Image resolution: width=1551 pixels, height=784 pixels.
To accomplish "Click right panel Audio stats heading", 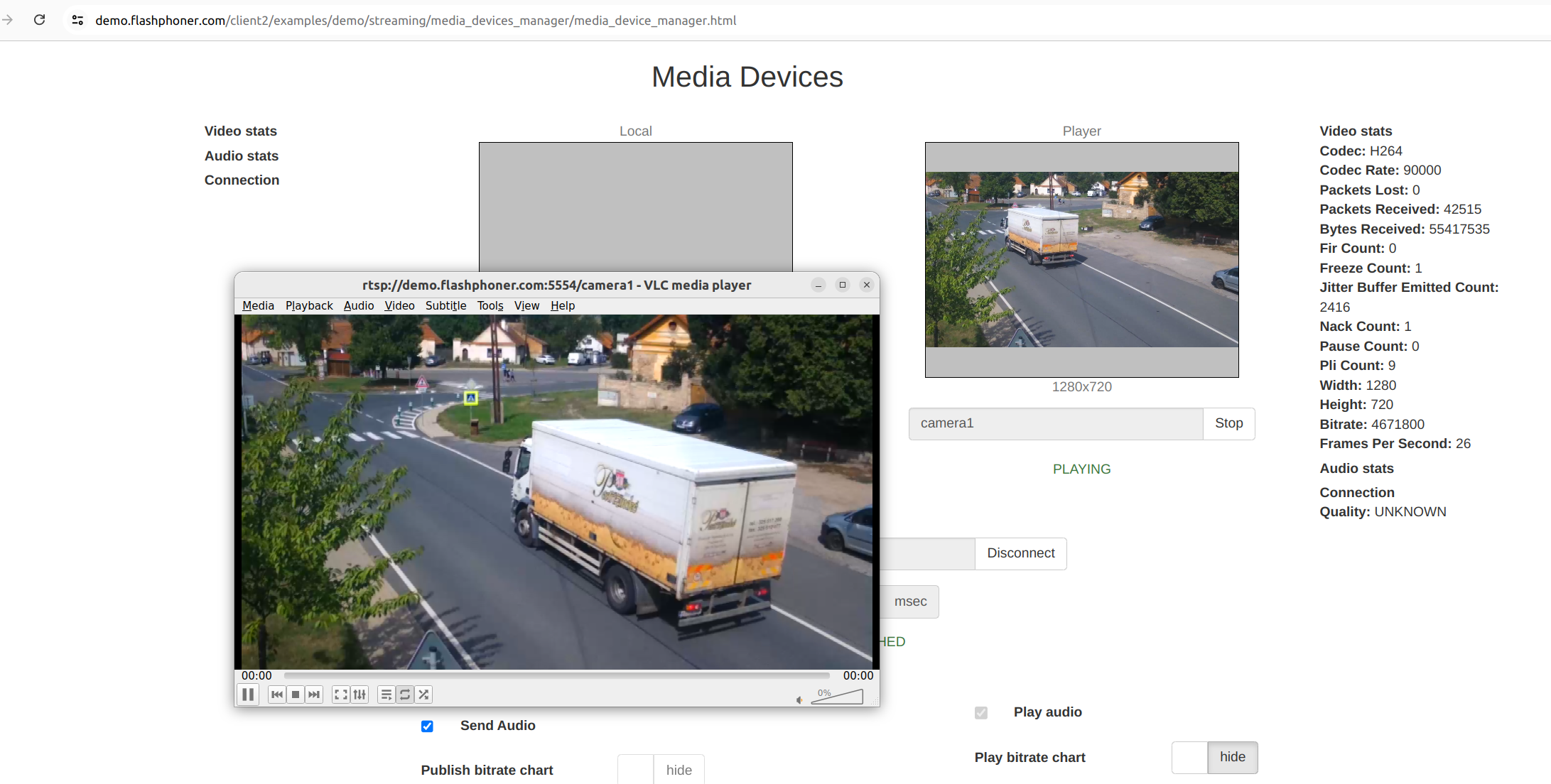I will pos(1356,469).
